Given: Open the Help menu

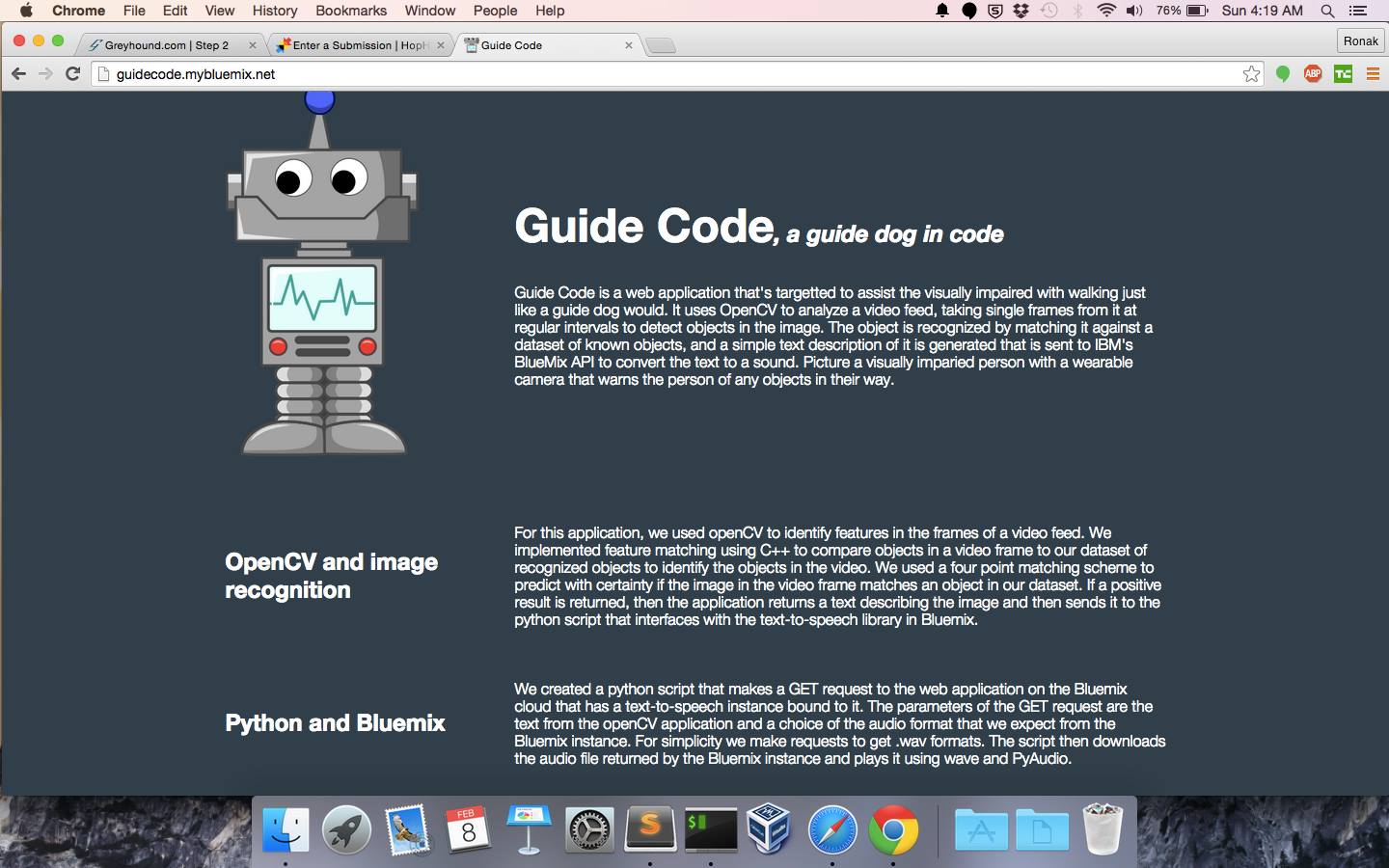Looking at the screenshot, I should 550,11.
